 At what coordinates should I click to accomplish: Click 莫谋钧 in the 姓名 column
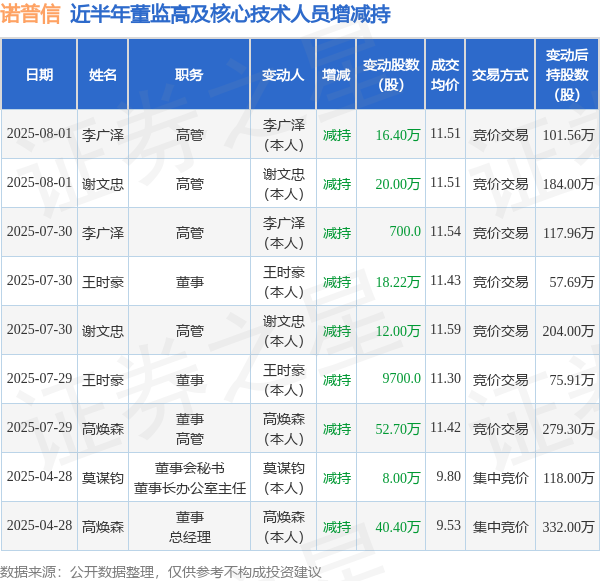point(103,478)
